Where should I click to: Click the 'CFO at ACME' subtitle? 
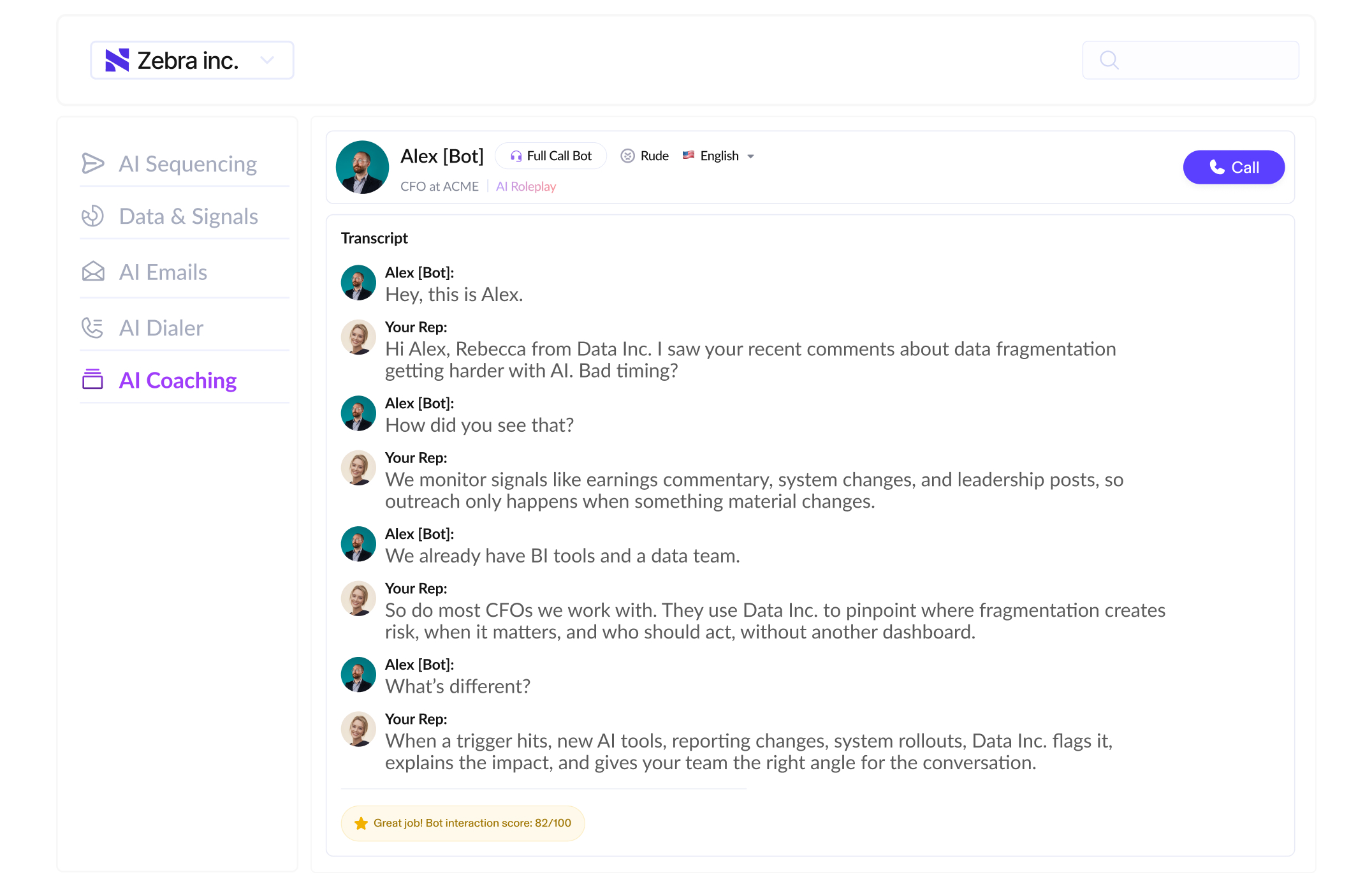tap(439, 187)
